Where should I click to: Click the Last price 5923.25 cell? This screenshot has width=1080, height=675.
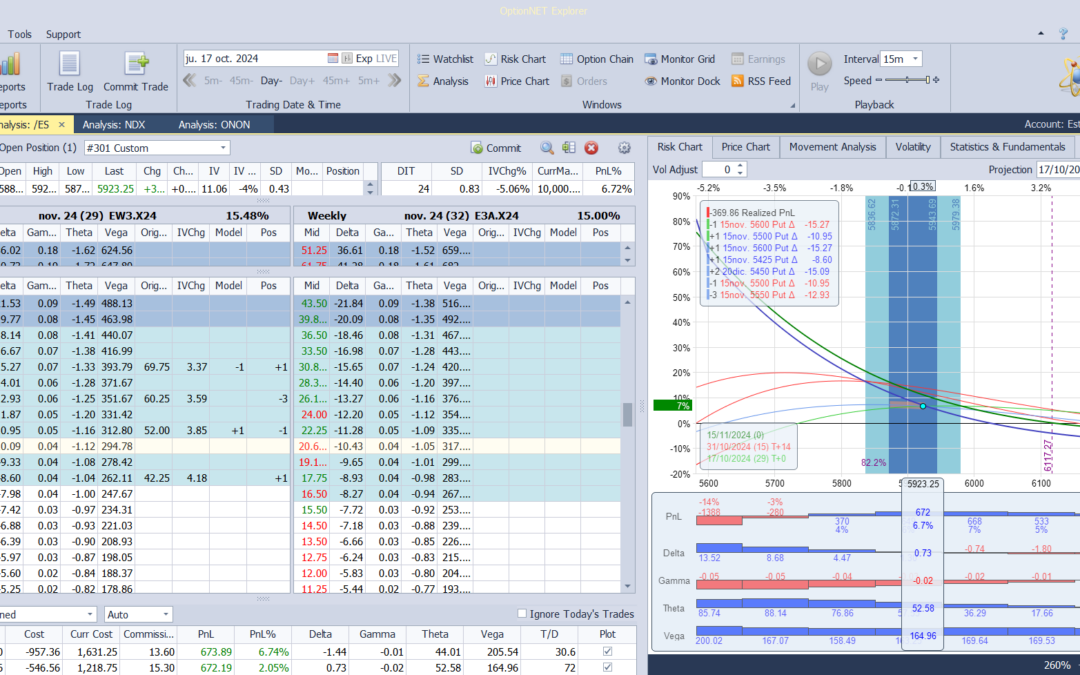click(114, 188)
